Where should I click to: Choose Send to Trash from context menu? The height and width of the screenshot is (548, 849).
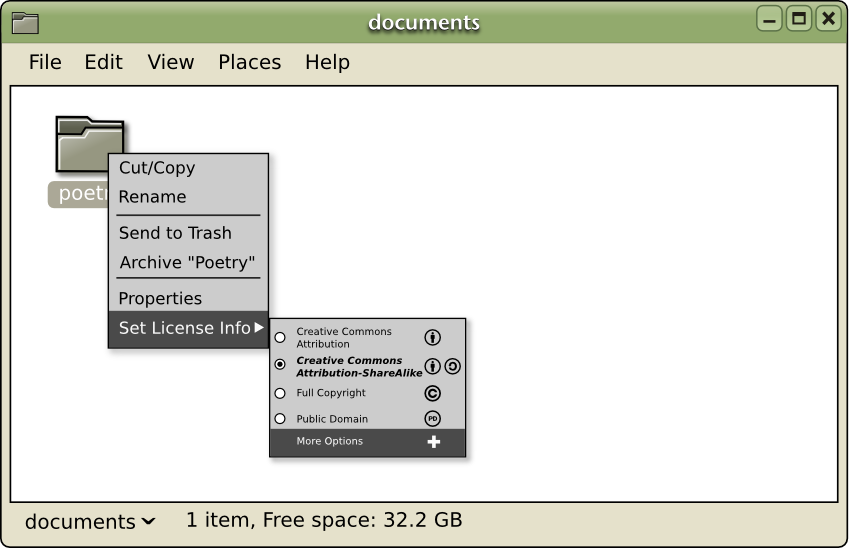[x=175, y=233]
